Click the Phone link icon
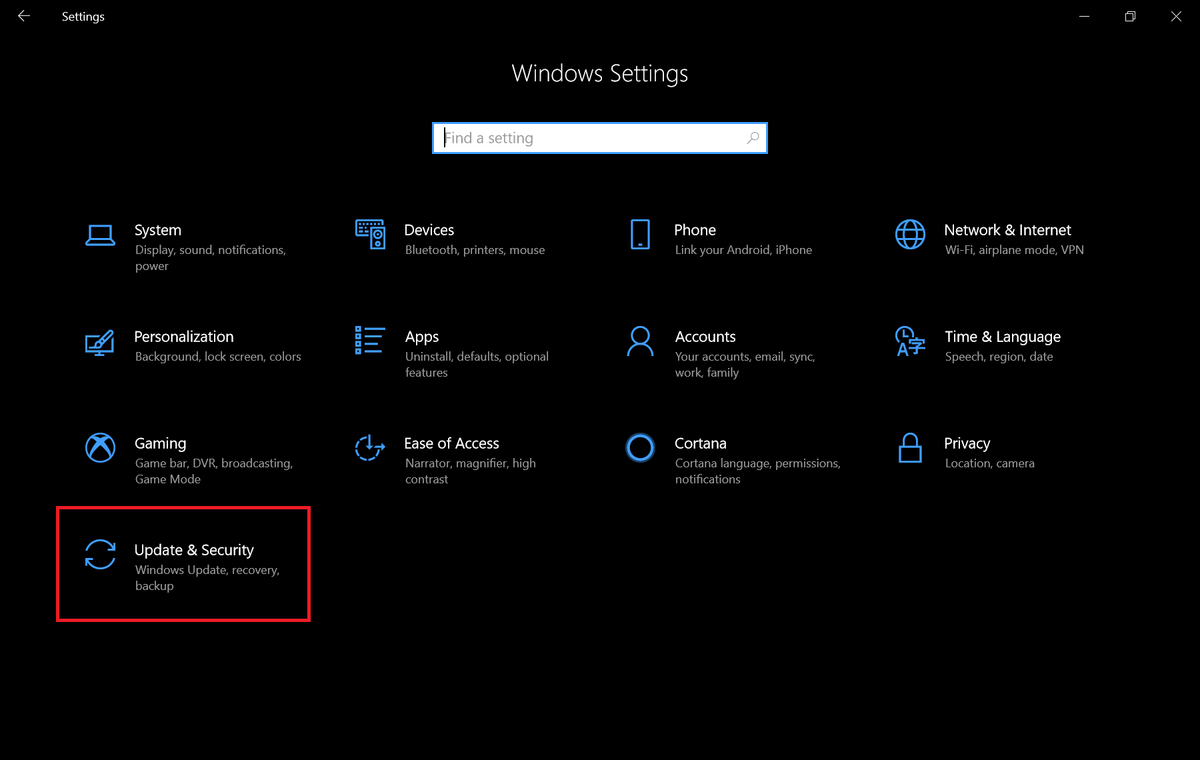Screen dimensions: 1200x760 pos(640,234)
